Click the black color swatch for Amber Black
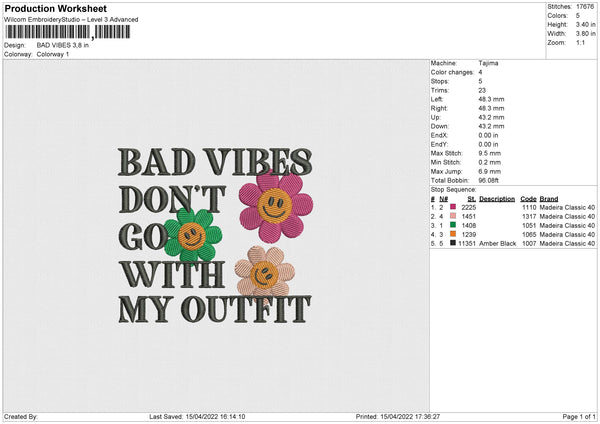The height and width of the screenshot is (424, 600). 453,243
